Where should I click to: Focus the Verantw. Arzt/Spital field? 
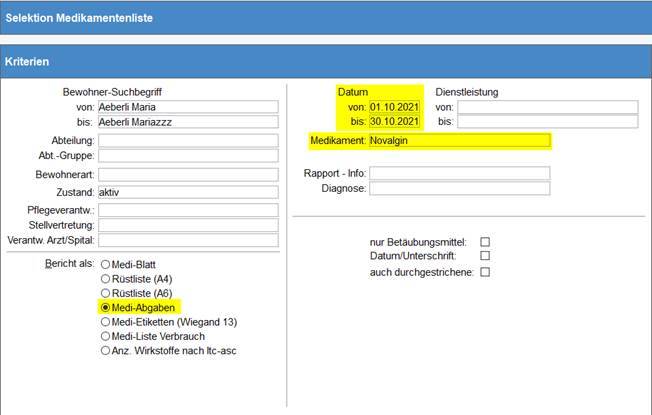tap(188, 240)
